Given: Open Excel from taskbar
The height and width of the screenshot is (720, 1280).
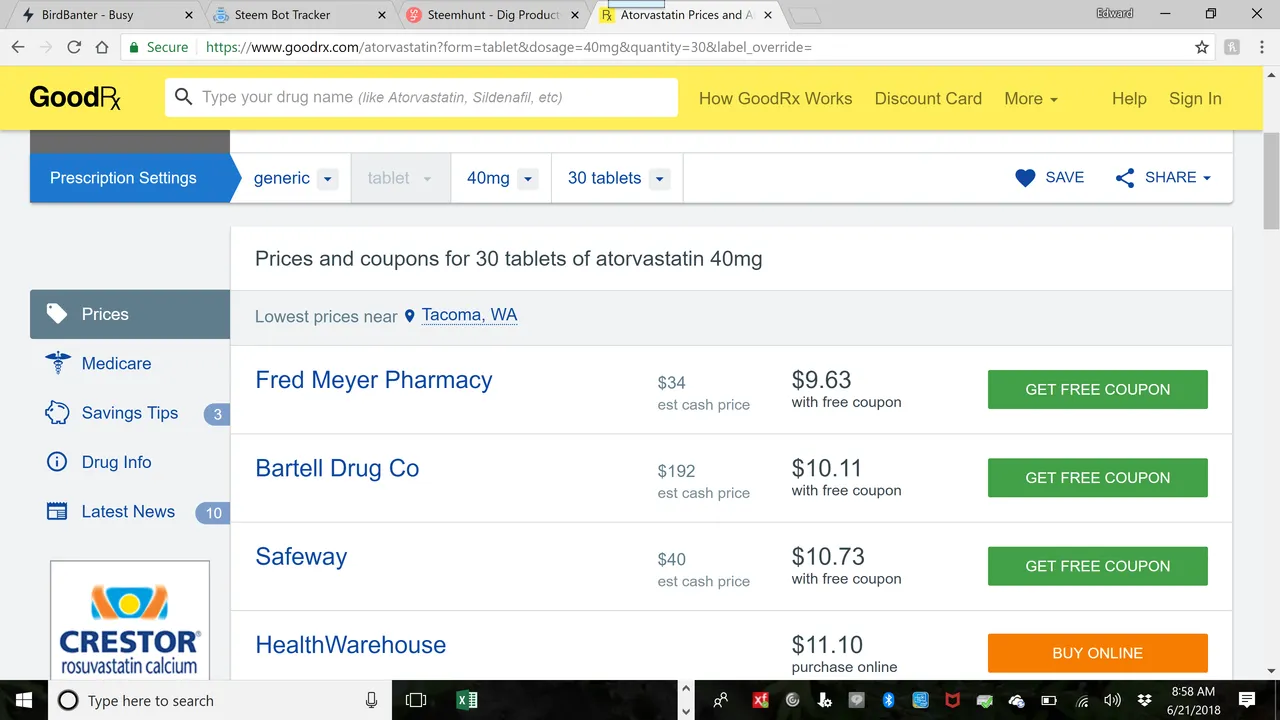Looking at the screenshot, I should pos(466,700).
